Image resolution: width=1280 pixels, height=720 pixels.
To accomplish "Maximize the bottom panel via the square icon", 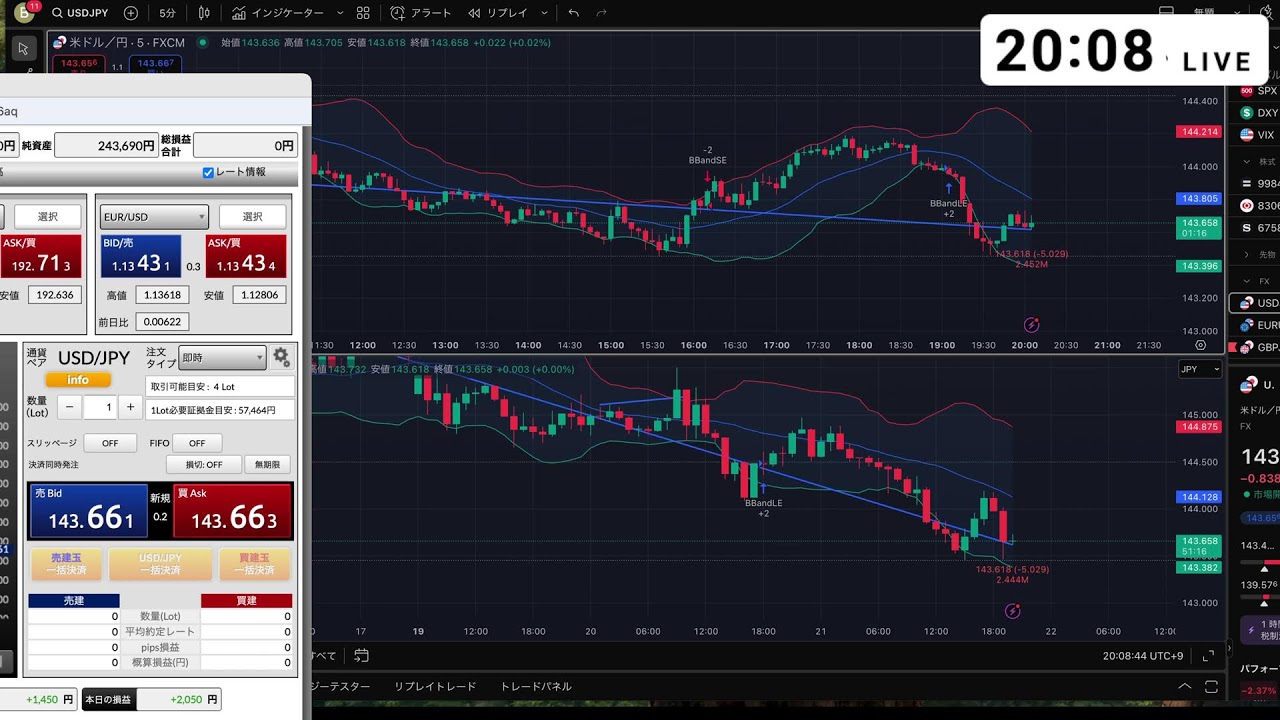I will [x=1211, y=687].
